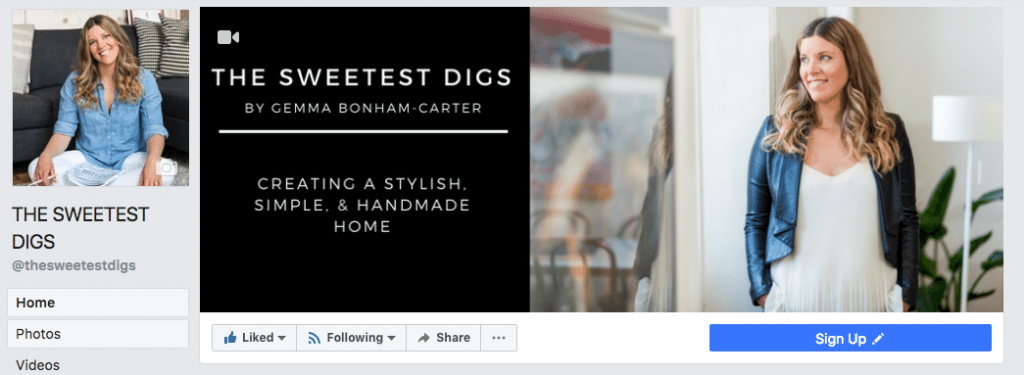Click the camera icon on profile picture
The image size is (1024, 375).
pyautogui.click(x=167, y=168)
